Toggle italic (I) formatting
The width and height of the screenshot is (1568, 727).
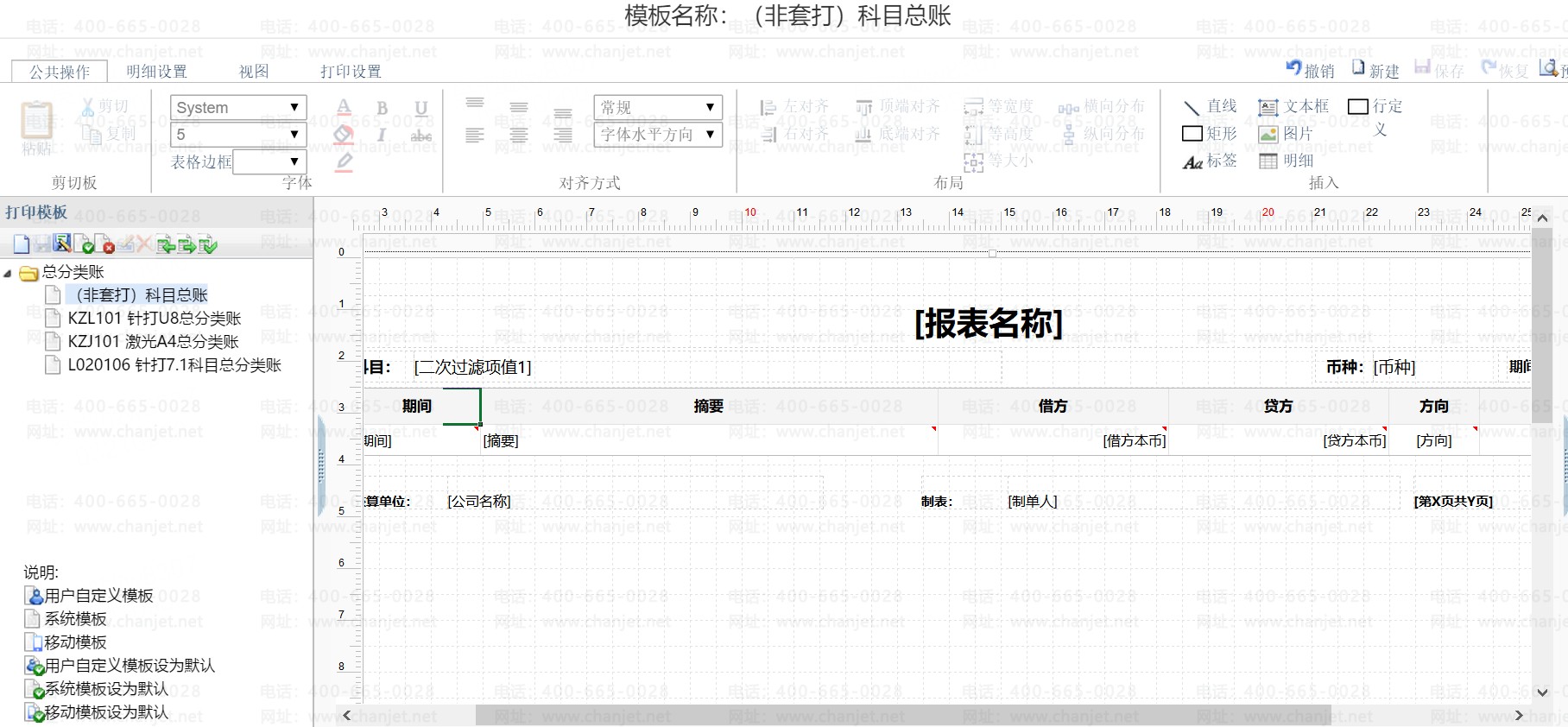(x=381, y=135)
